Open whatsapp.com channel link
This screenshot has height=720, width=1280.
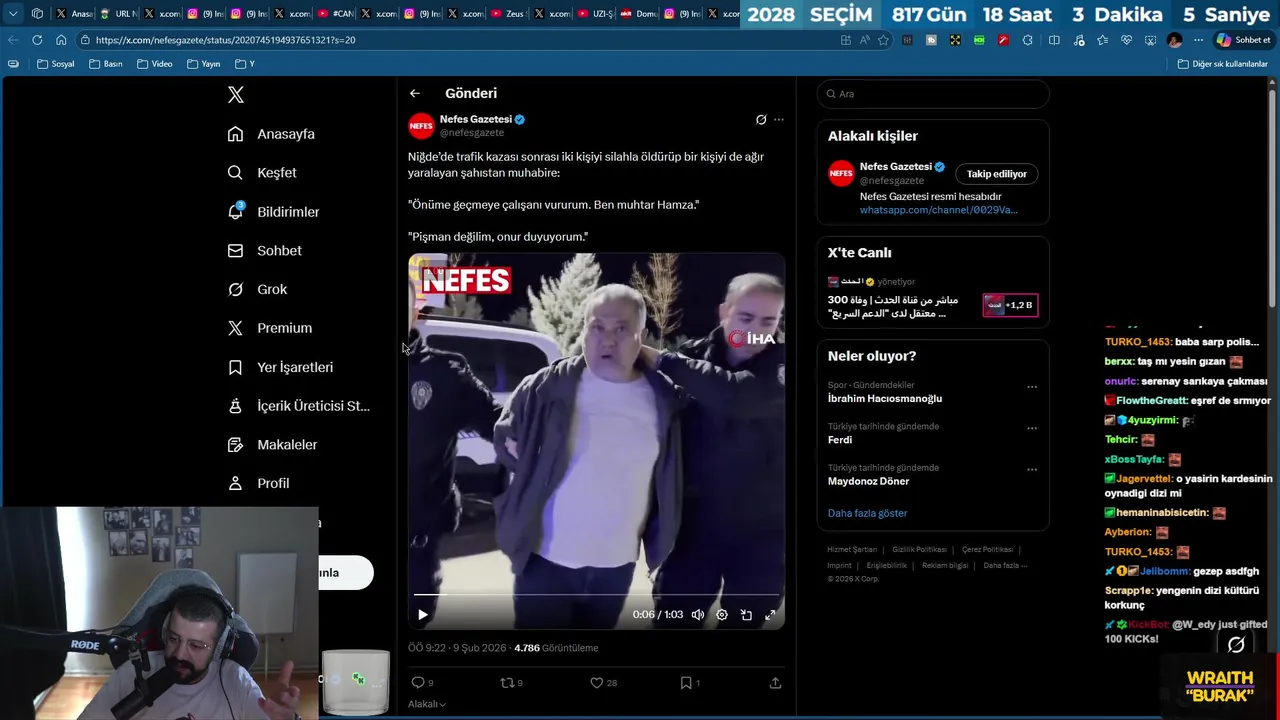(x=938, y=210)
